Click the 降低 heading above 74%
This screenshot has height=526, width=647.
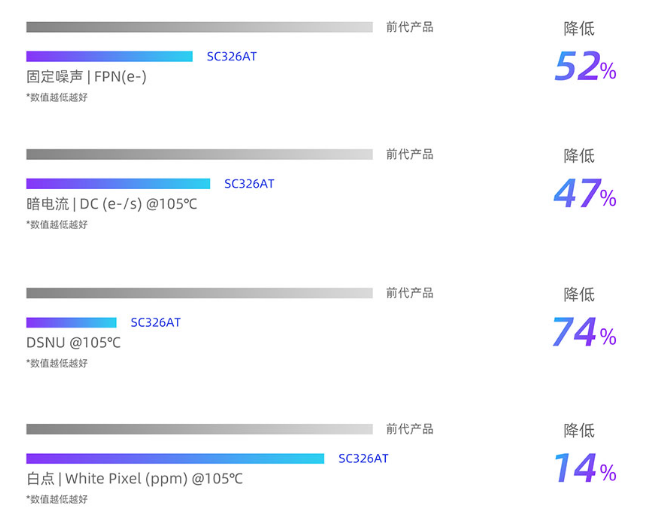pyautogui.click(x=579, y=294)
